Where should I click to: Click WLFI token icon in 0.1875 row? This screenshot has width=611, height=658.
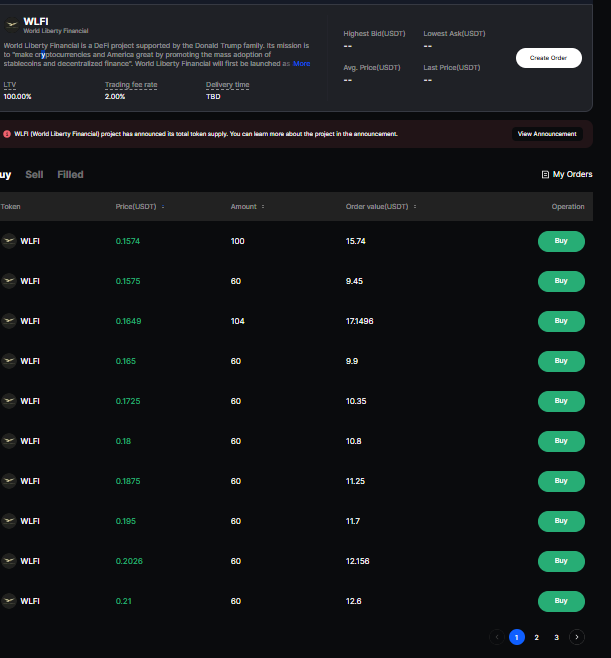click(9, 481)
